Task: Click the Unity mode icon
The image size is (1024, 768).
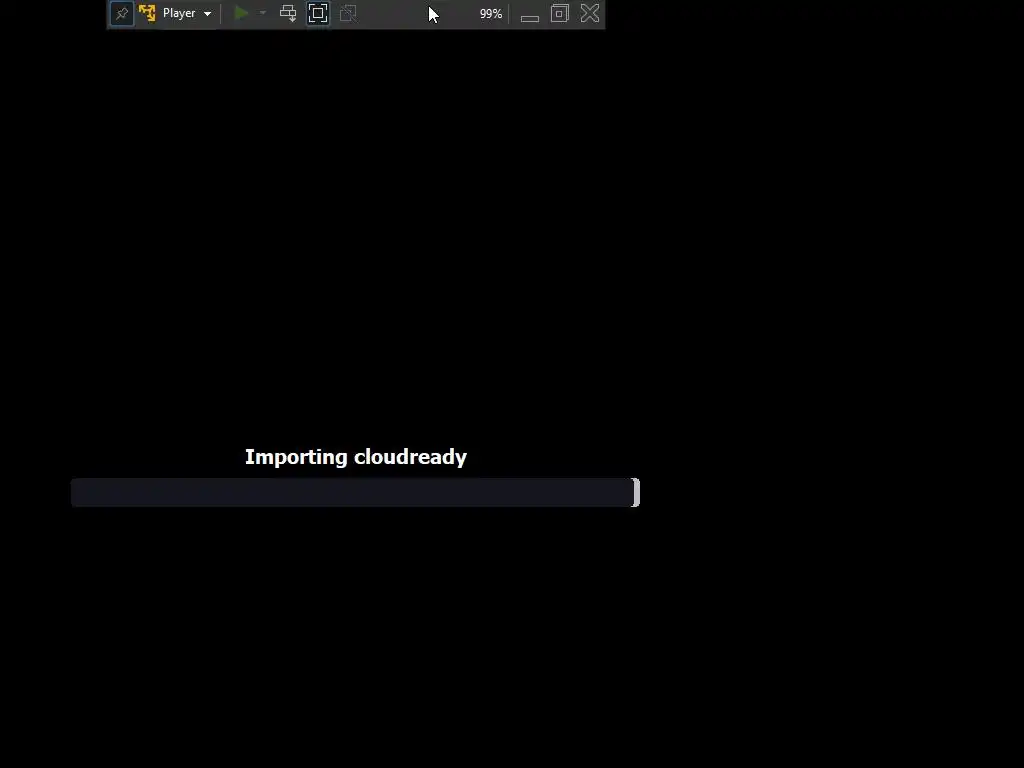Action: pos(348,13)
